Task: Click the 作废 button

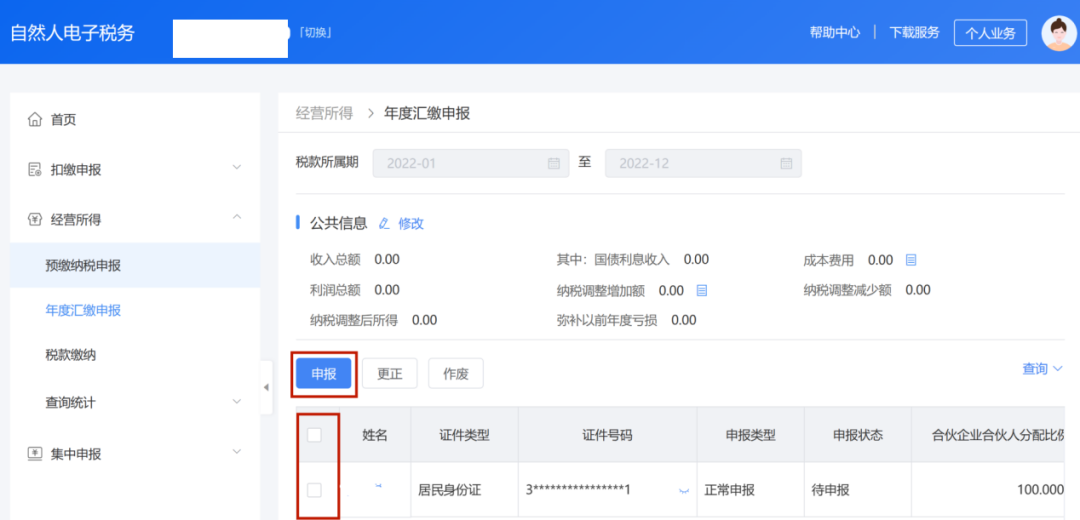Action: click(x=456, y=374)
